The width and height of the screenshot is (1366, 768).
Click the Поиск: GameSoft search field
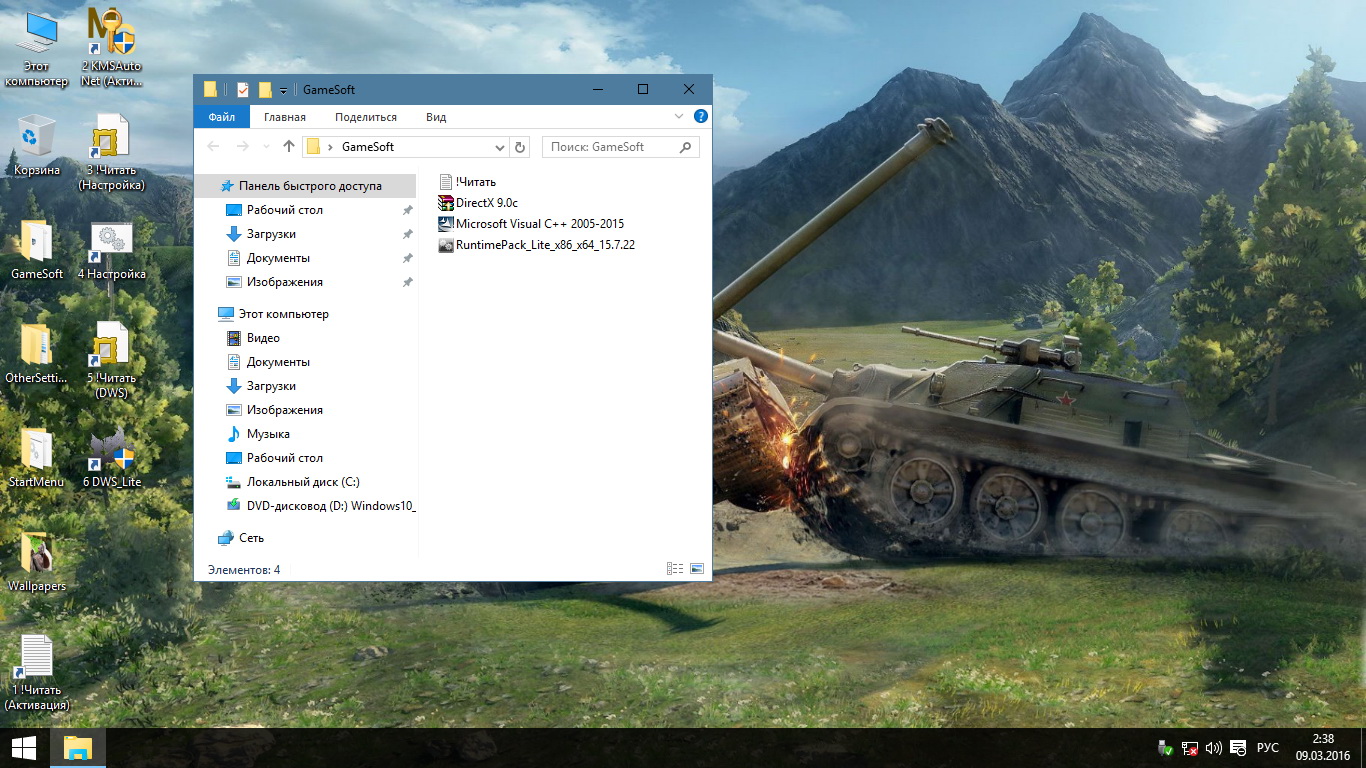pyautogui.click(x=612, y=147)
